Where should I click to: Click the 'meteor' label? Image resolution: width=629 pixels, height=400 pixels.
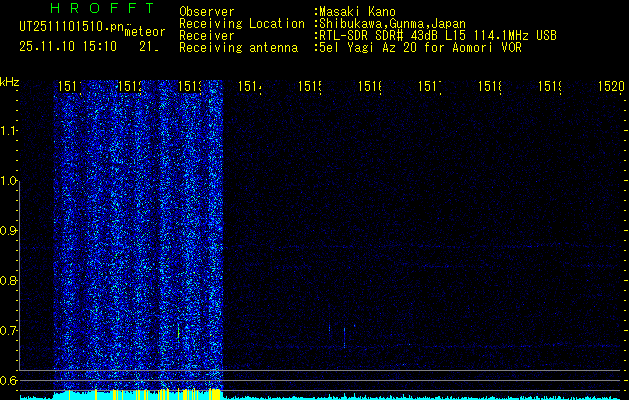tap(145, 32)
